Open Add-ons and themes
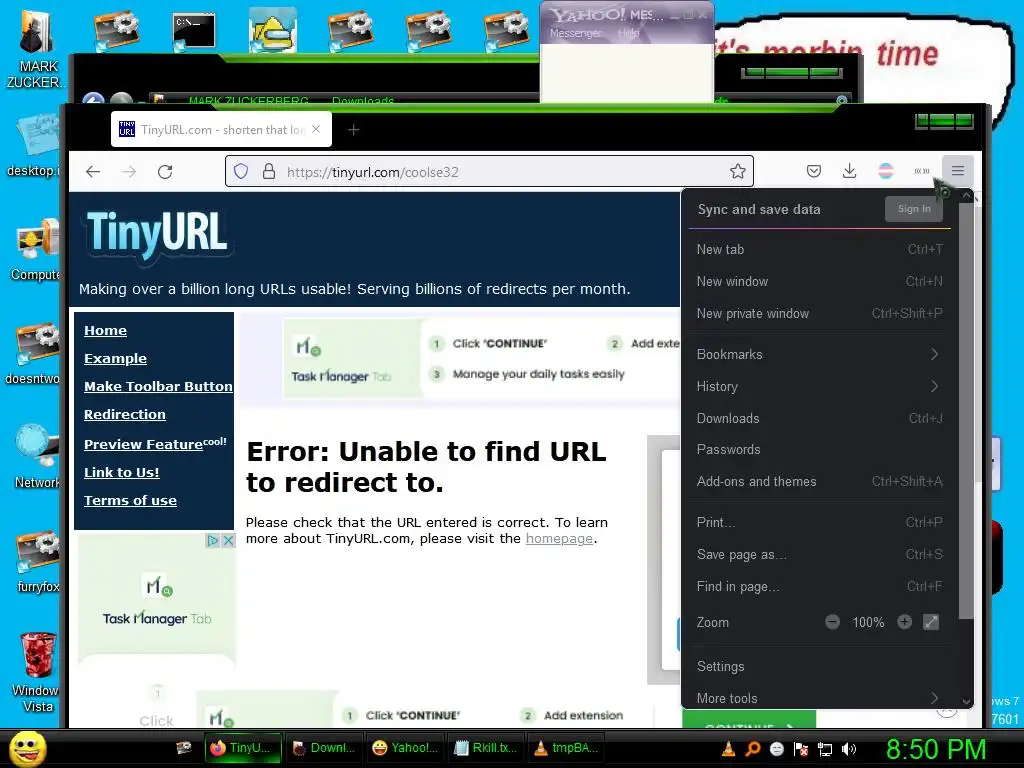 point(819,482)
